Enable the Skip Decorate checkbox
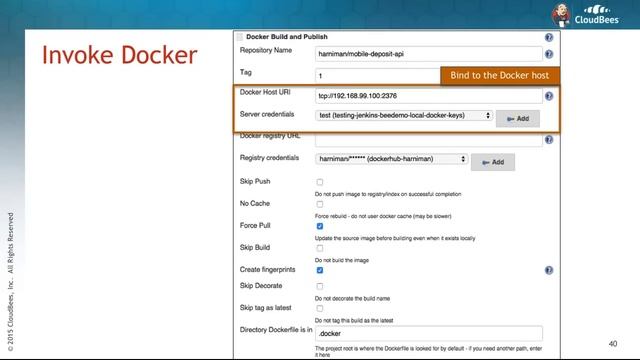The height and width of the screenshot is (360, 640). pos(320,287)
